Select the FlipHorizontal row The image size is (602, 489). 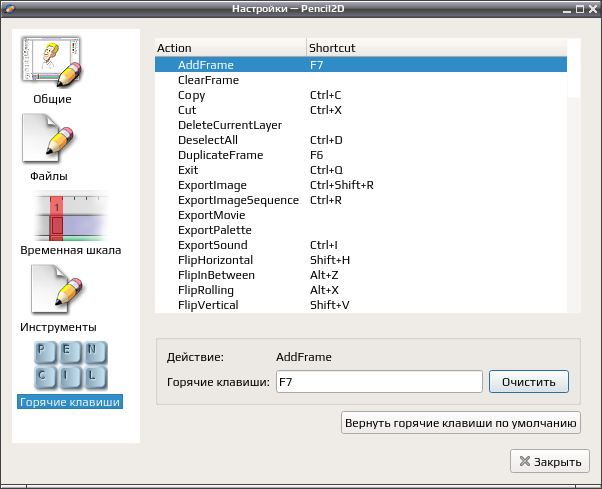(361, 259)
